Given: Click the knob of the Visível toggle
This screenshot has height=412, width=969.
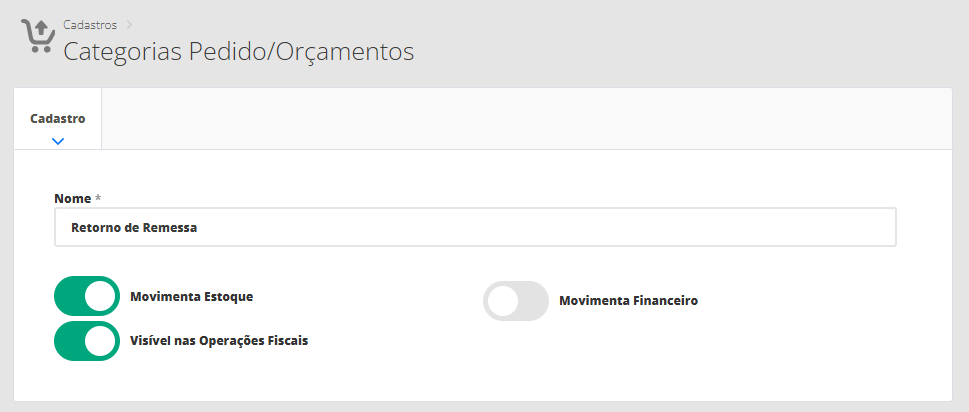Looking at the screenshot, I should click(101, 341).
